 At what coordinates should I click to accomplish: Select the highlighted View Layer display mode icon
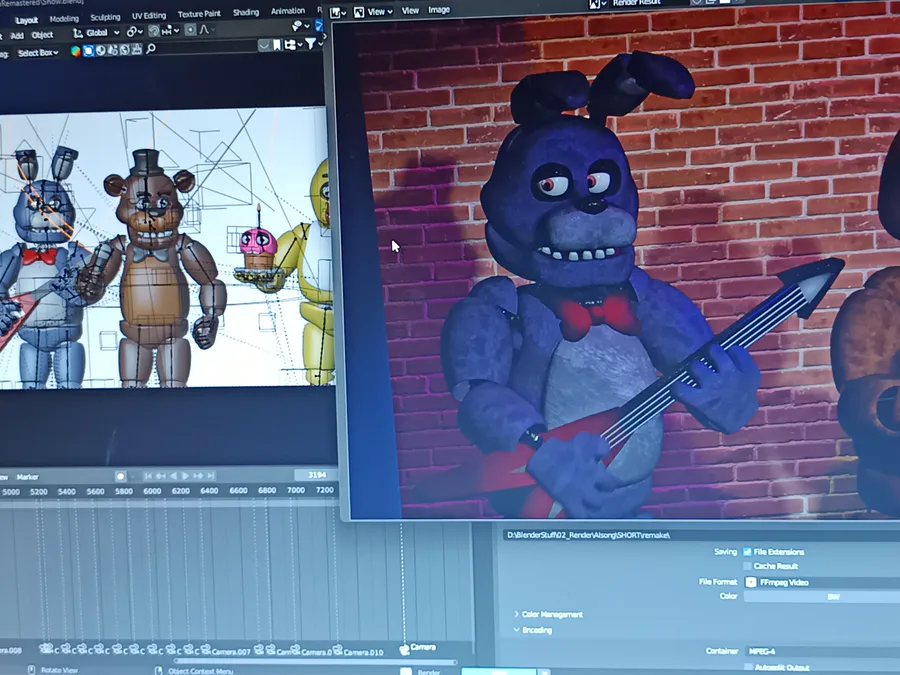click(x=88, y=51)
